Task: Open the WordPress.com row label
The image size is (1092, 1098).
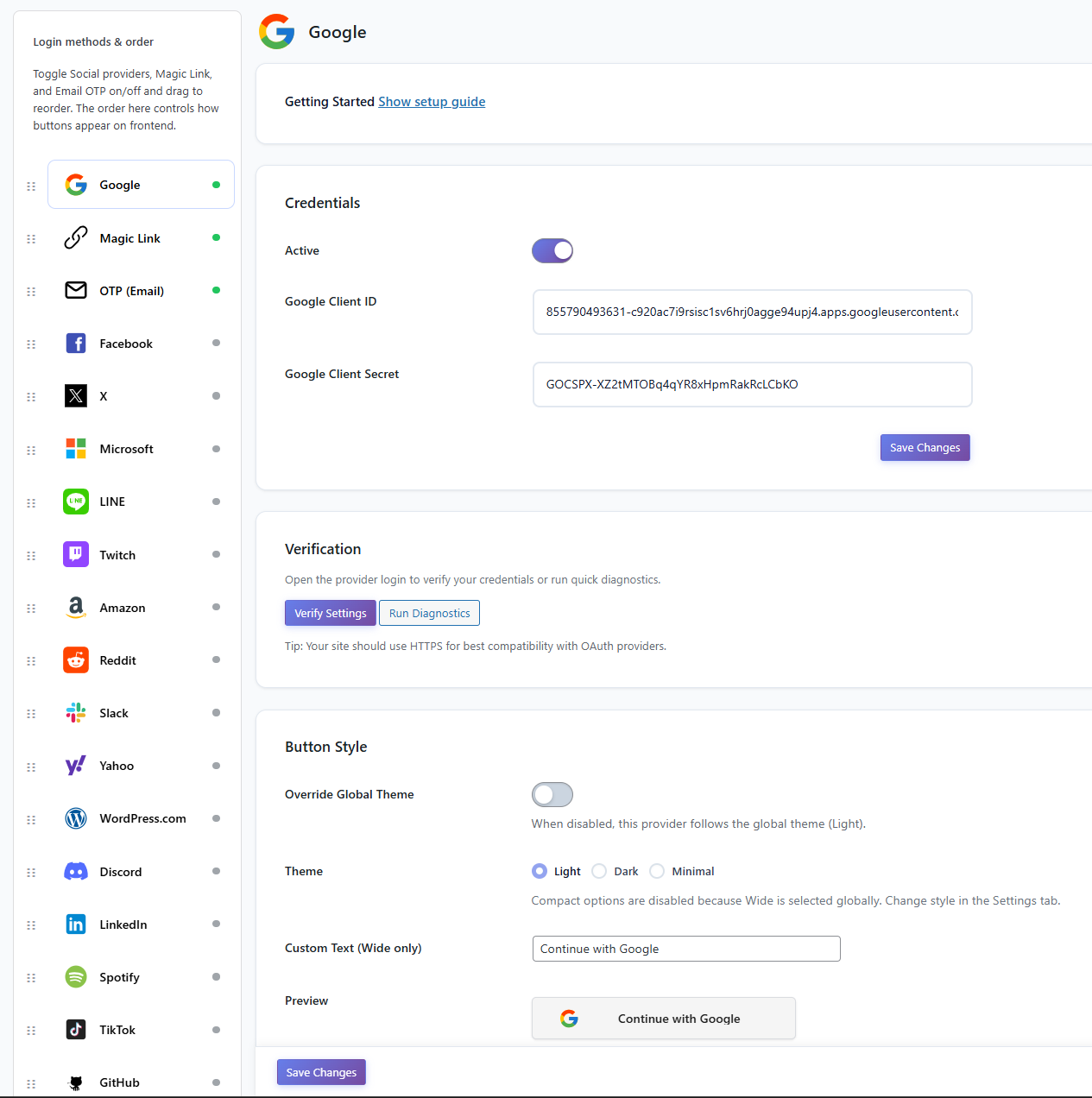Action: [142, 818]
